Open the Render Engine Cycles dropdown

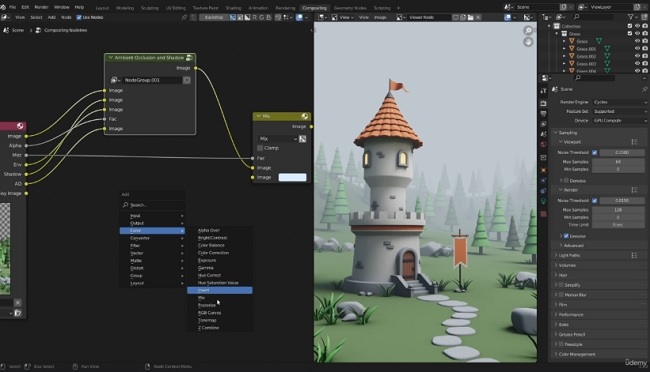click(x=620, y=102)
